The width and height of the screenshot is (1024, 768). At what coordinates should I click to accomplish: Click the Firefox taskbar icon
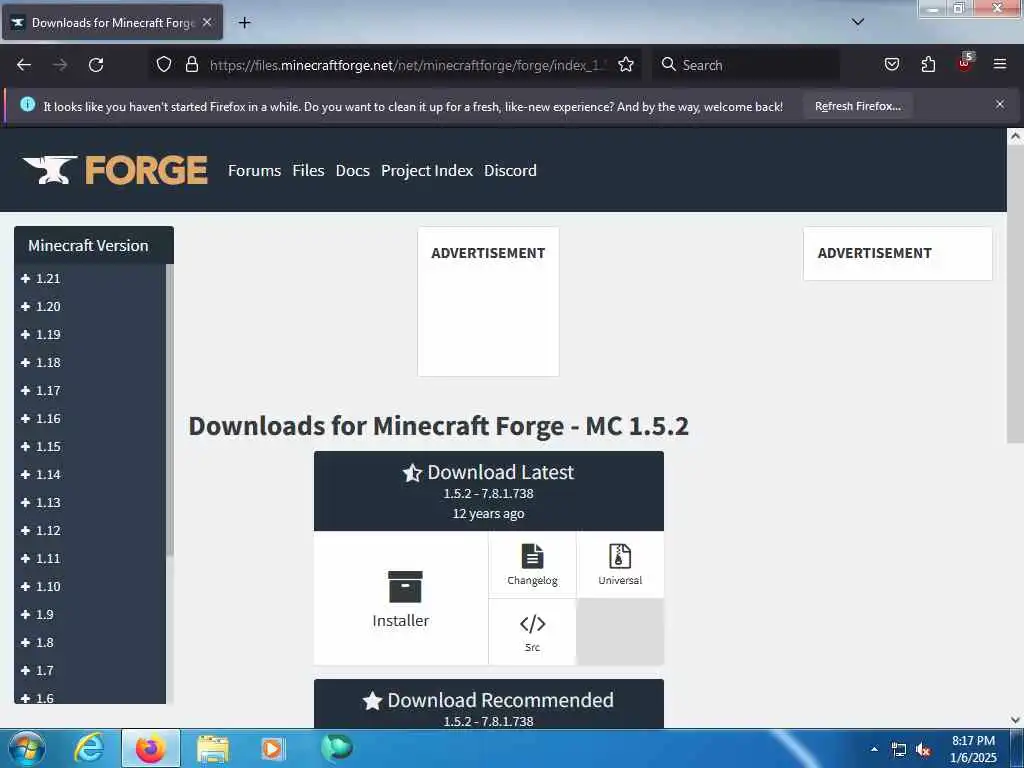[150, 748]
